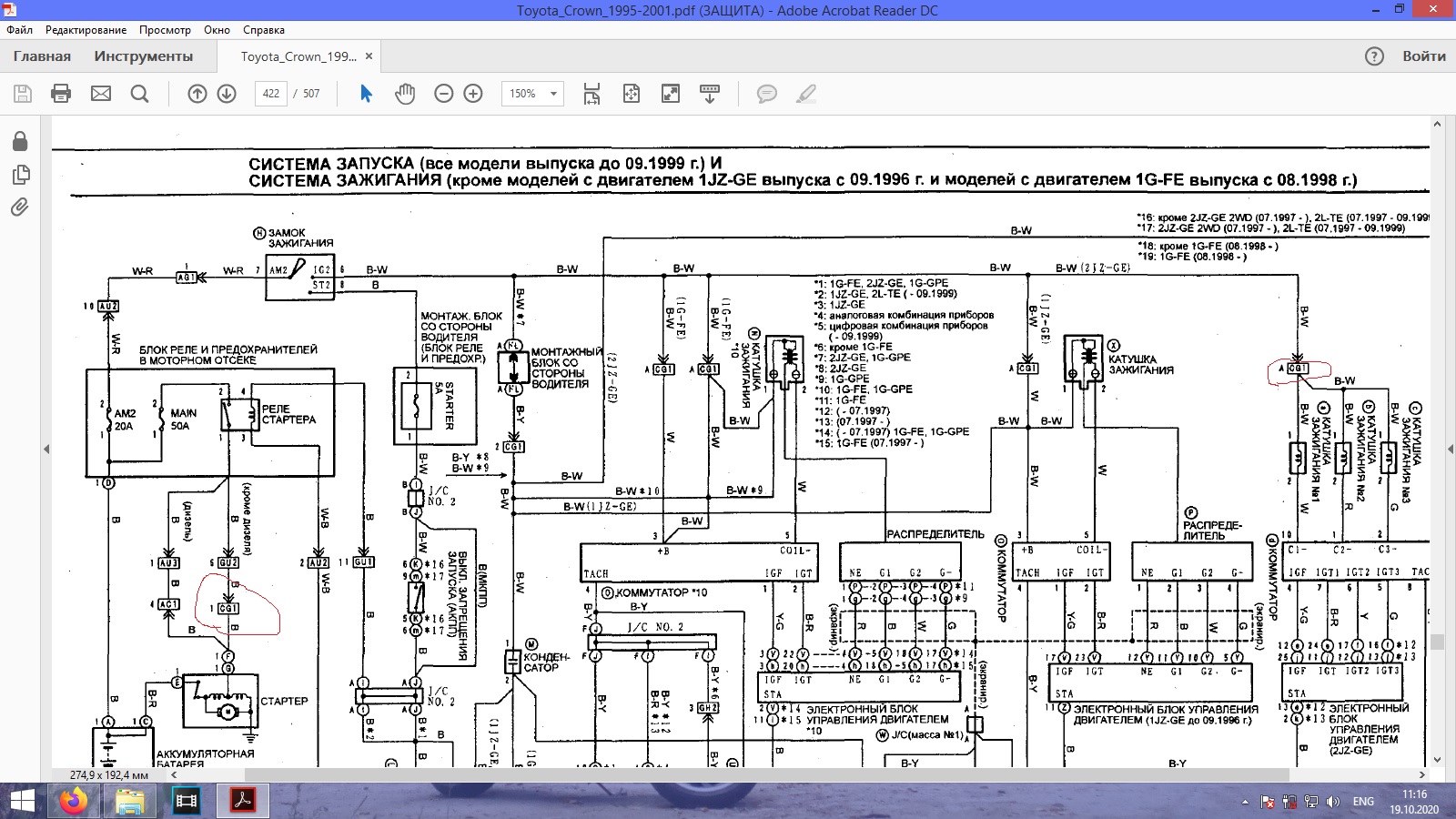1456x819 pixels.
Task: Open security lock panel in sidebar
Action: pyautogui.click(x=20, y=141)
